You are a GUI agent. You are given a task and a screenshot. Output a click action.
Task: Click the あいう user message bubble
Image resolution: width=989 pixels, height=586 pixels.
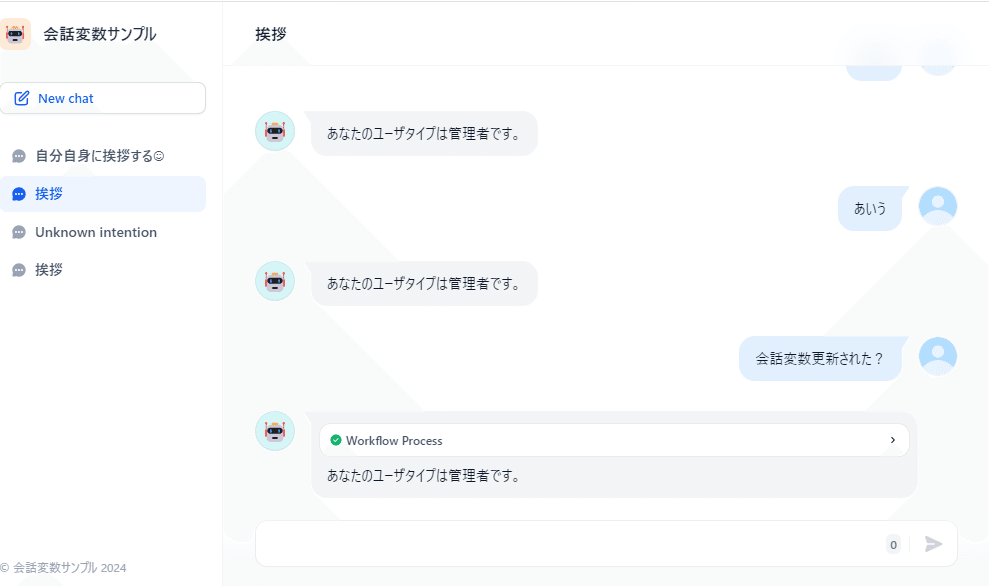(x=870, y=209)
